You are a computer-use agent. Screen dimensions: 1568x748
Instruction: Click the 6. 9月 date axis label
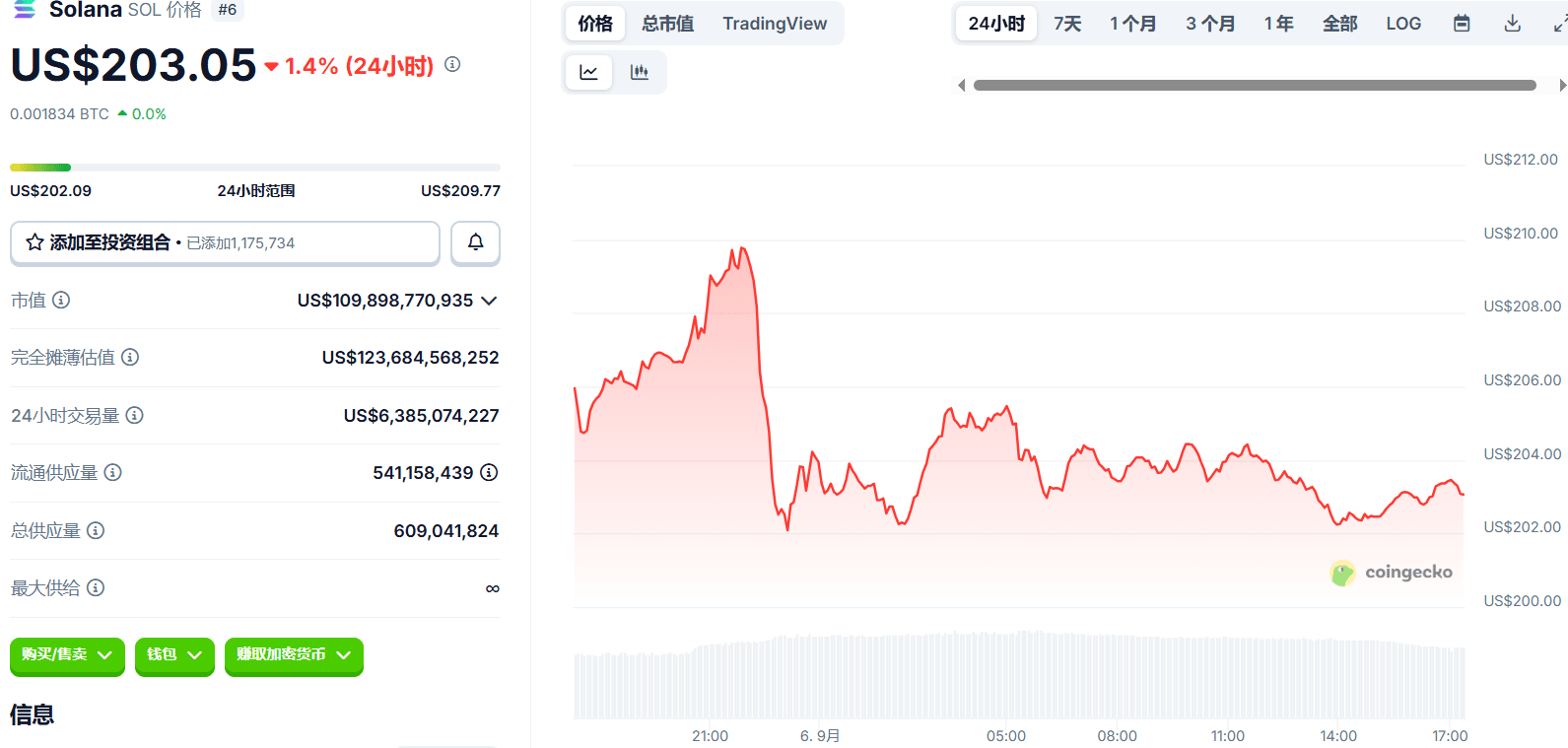click(x=820, y=736)
